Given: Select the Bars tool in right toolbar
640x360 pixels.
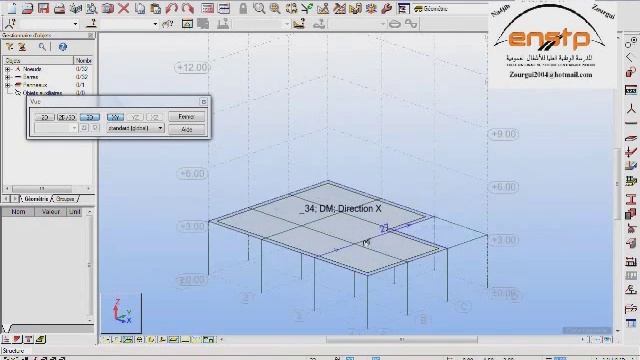Looking at the screenshot, I should (x=631, y=123).
